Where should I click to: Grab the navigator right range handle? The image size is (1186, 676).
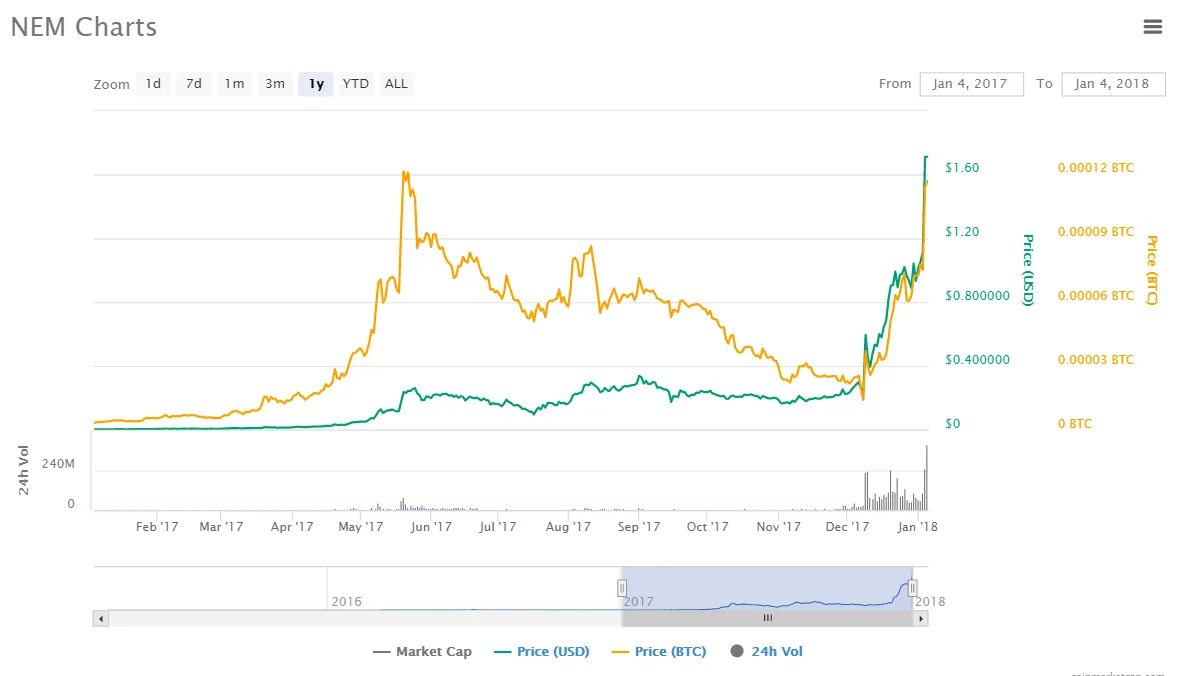pos(912,588)
